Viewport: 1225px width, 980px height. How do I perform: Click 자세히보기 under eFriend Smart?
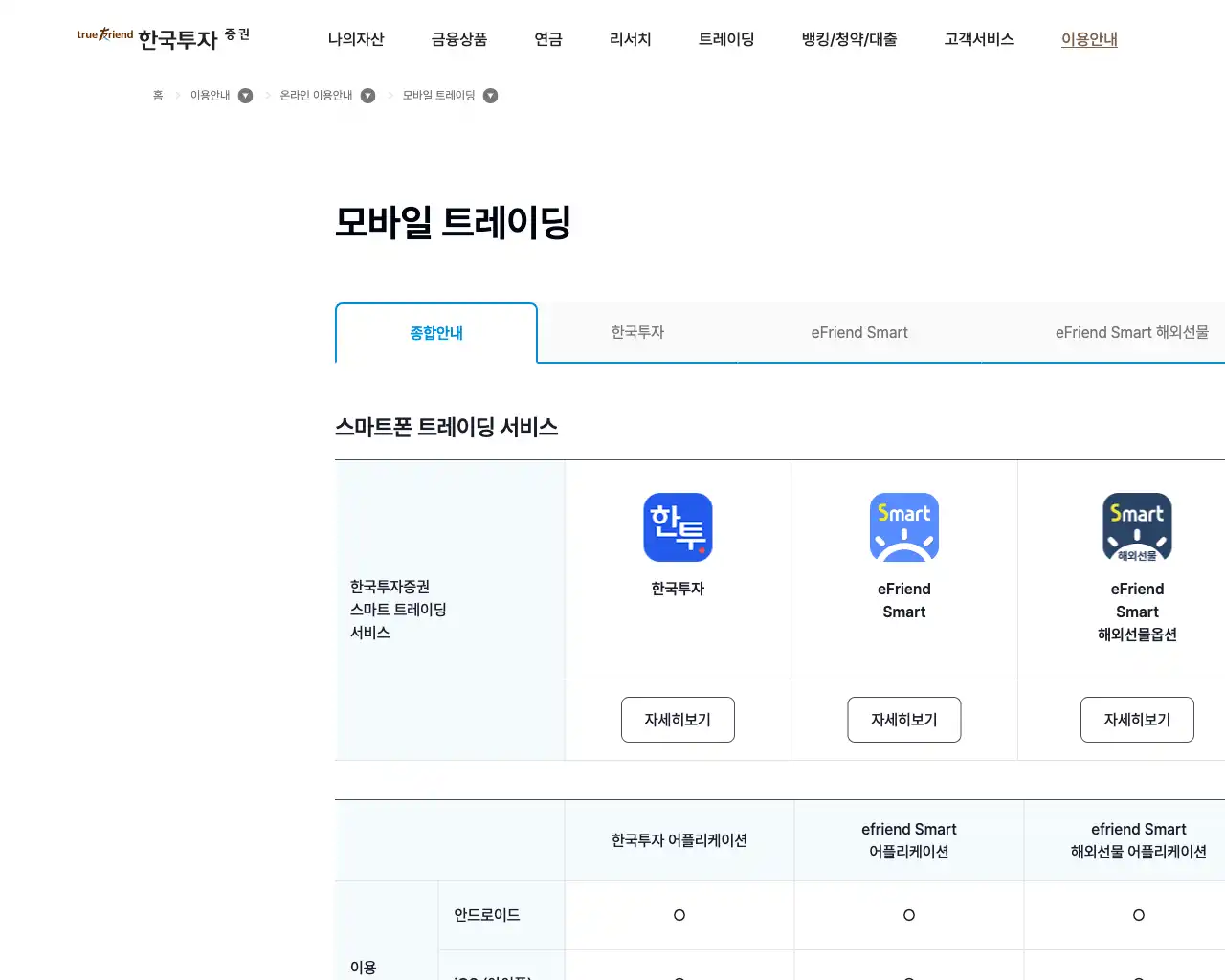904,720
